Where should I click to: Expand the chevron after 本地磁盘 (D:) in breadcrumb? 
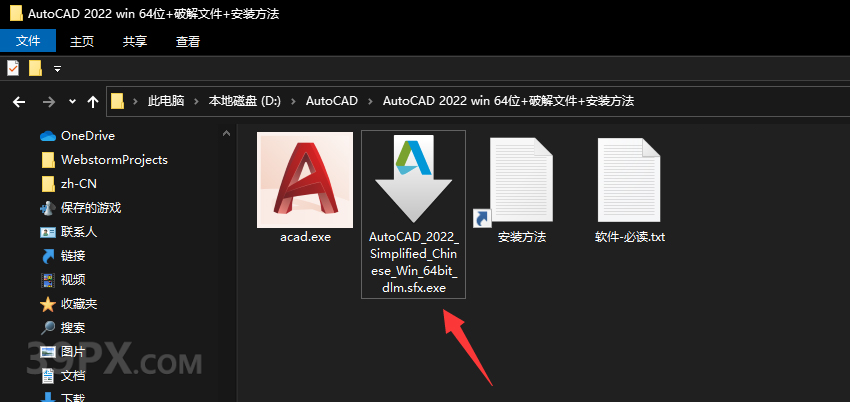point(294,101)
